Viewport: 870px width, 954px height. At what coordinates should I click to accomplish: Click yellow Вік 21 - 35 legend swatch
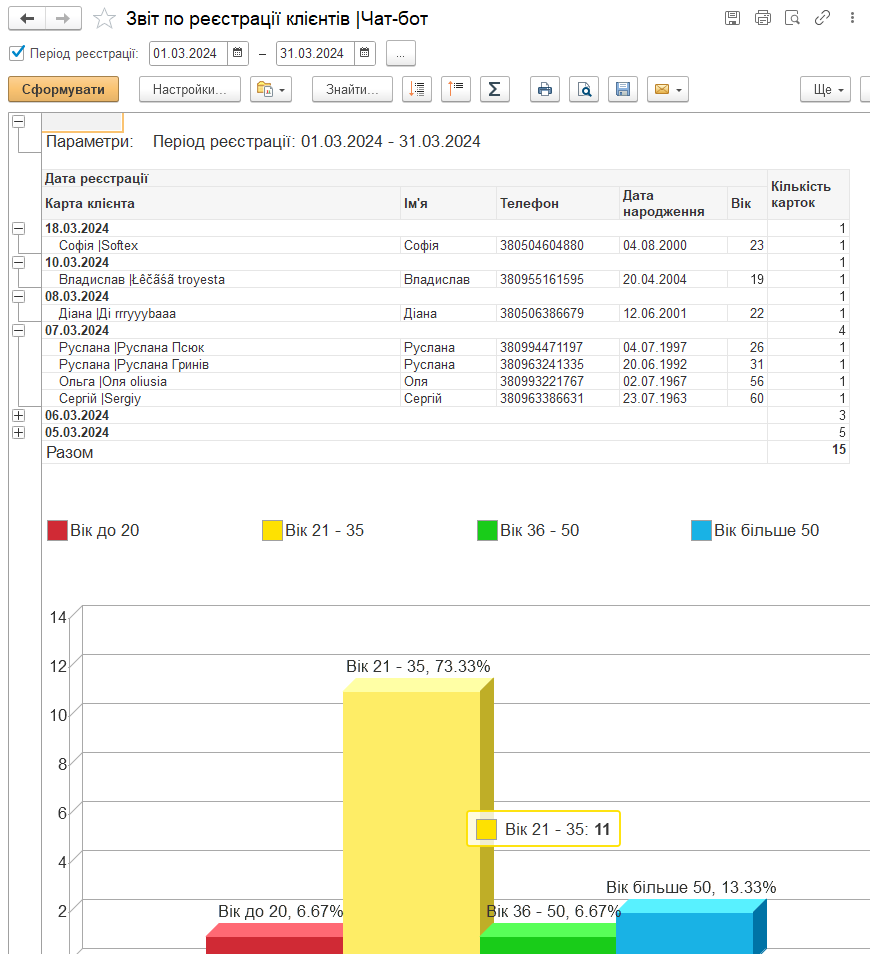click(273, 531)
